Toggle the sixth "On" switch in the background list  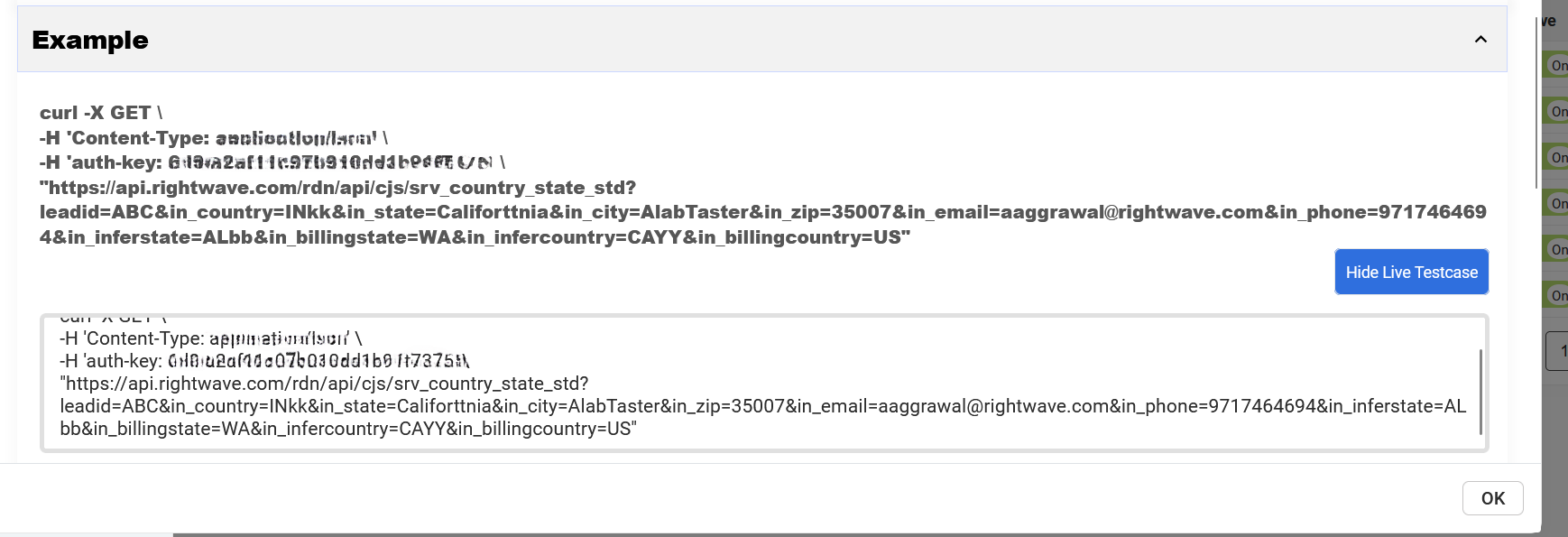1557,295
